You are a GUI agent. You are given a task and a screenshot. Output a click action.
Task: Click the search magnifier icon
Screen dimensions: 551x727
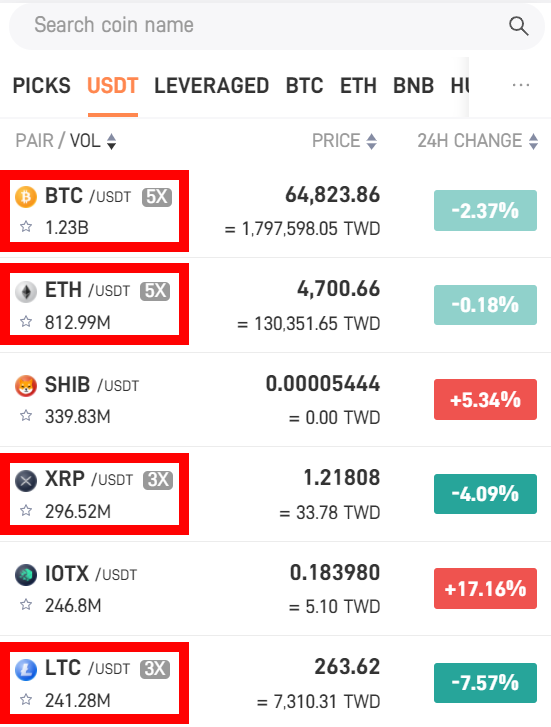(x=519, y=26)
